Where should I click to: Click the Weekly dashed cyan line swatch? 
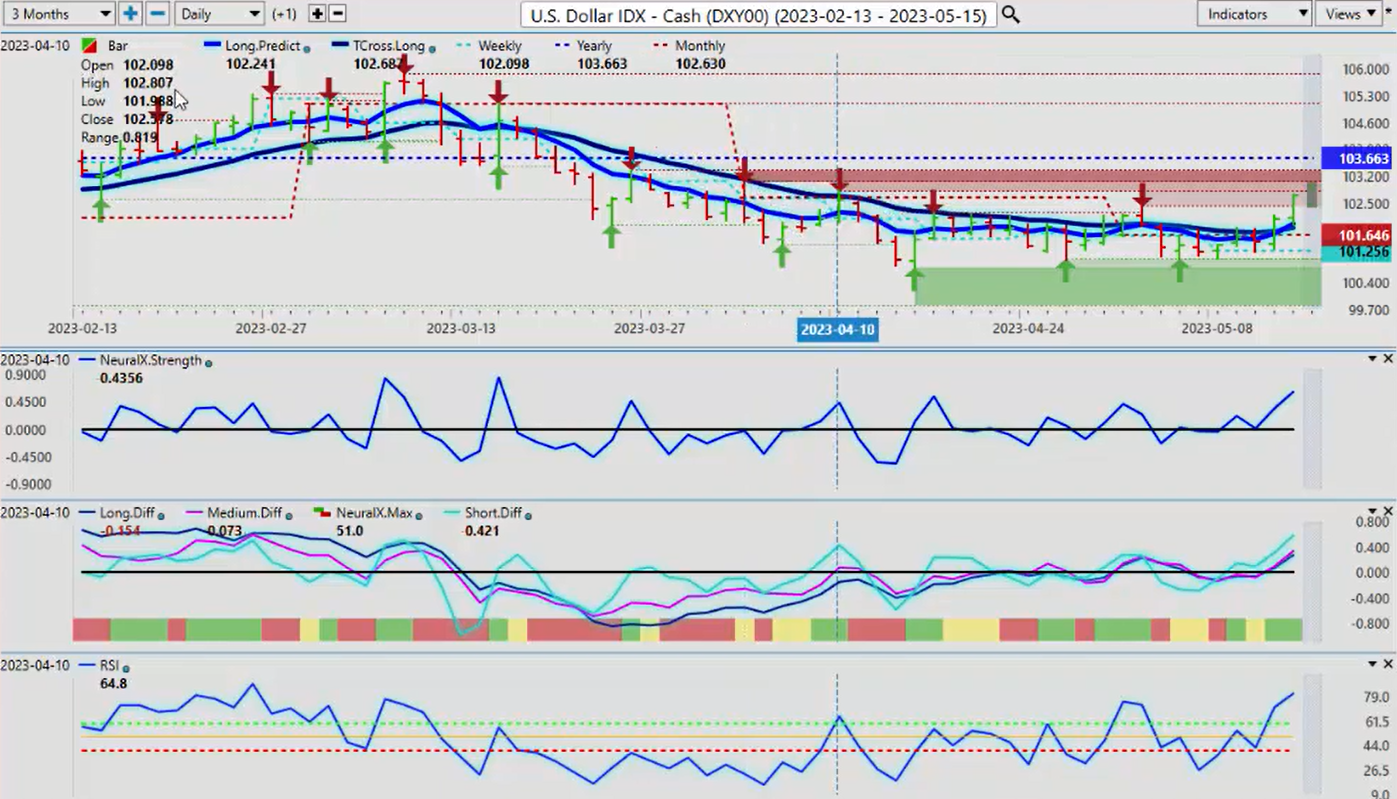pyautogui.click(x=463, y=46)
